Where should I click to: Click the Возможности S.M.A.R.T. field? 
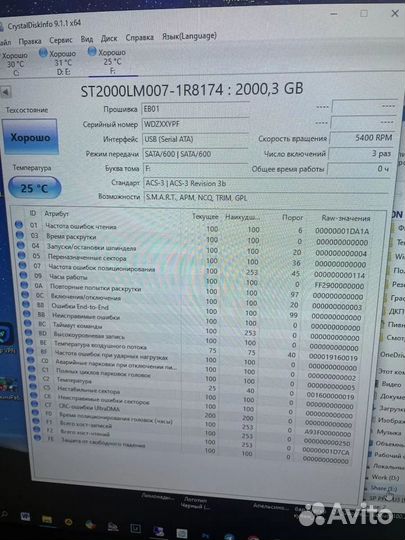(x=265, y=198)
